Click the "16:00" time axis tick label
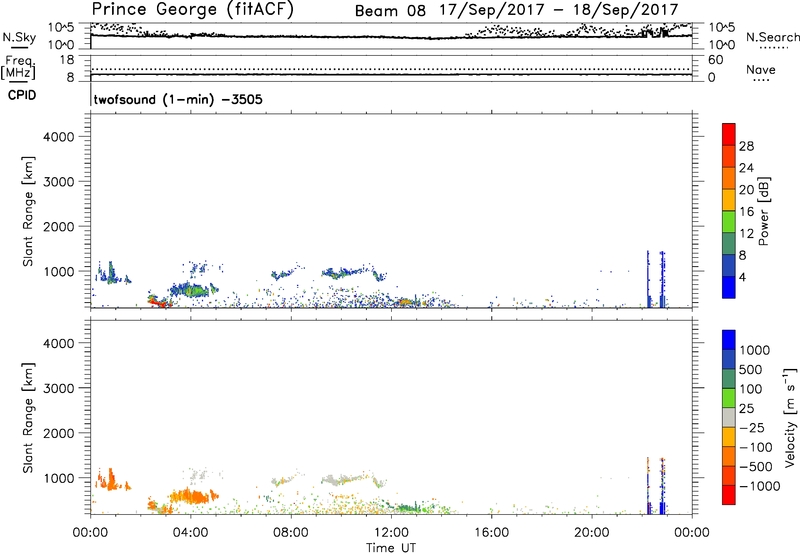Screen dimensions: 800x554 pyautogui.click(x=491, y=533)
